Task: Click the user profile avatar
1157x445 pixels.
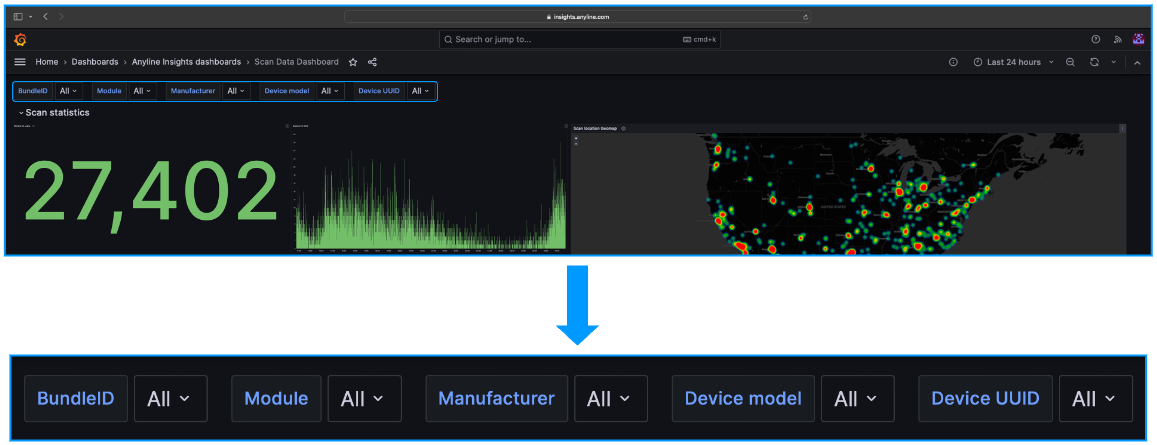Action: point(1138,40)
